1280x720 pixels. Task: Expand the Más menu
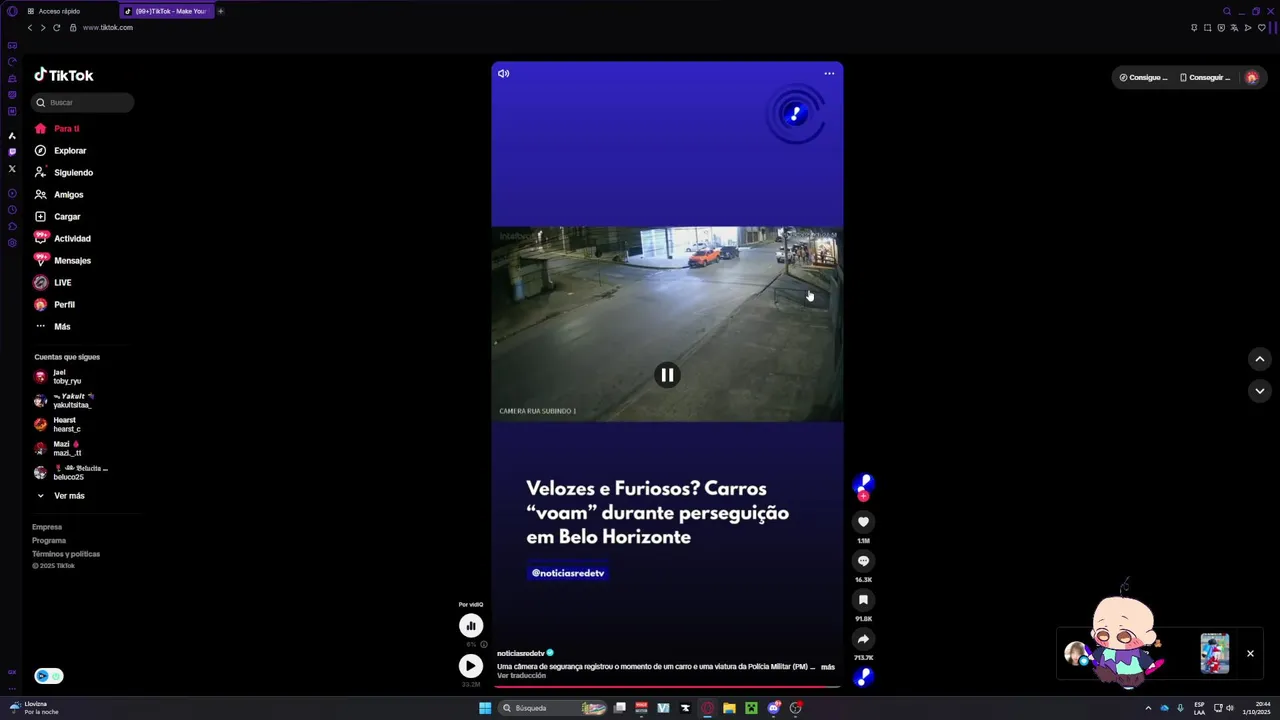pyautogui.click(x=53, y=326)
